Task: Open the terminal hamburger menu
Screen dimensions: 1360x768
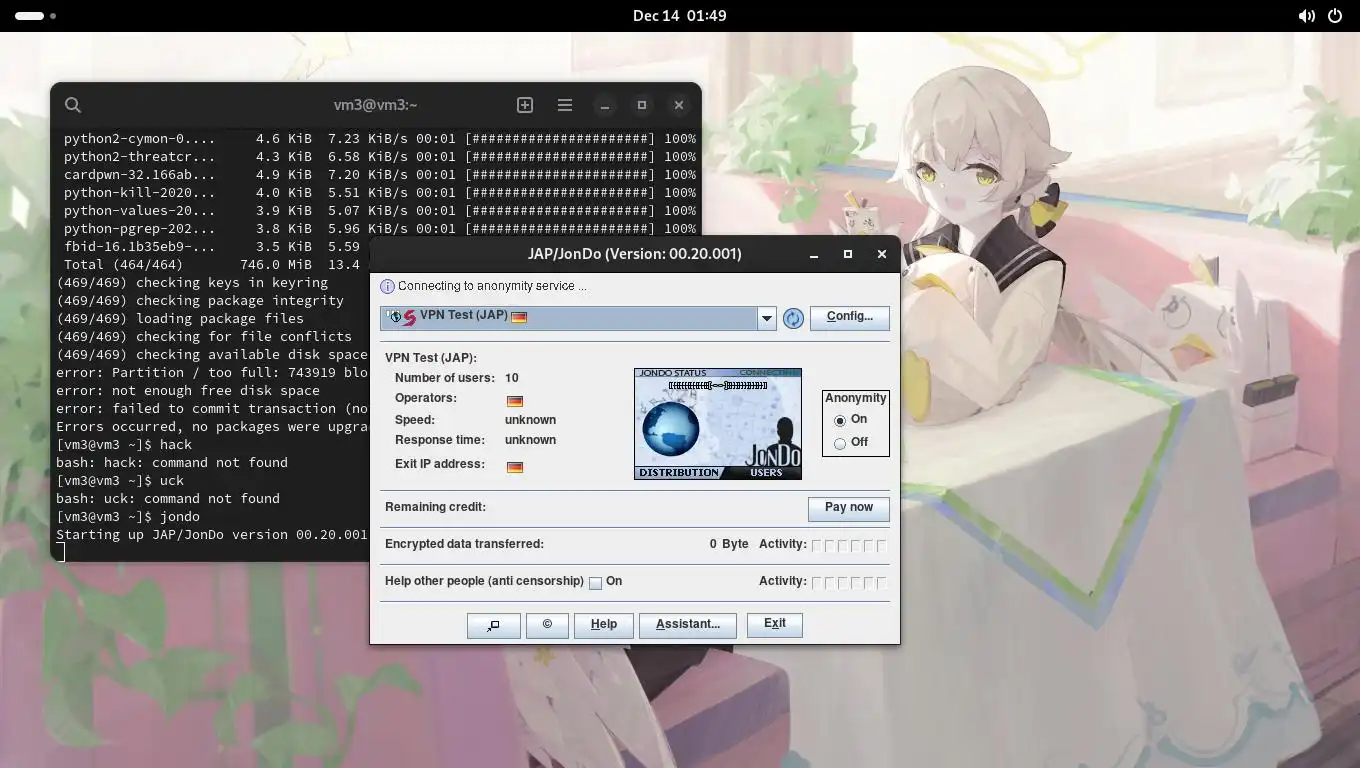Action: point(565,105)
